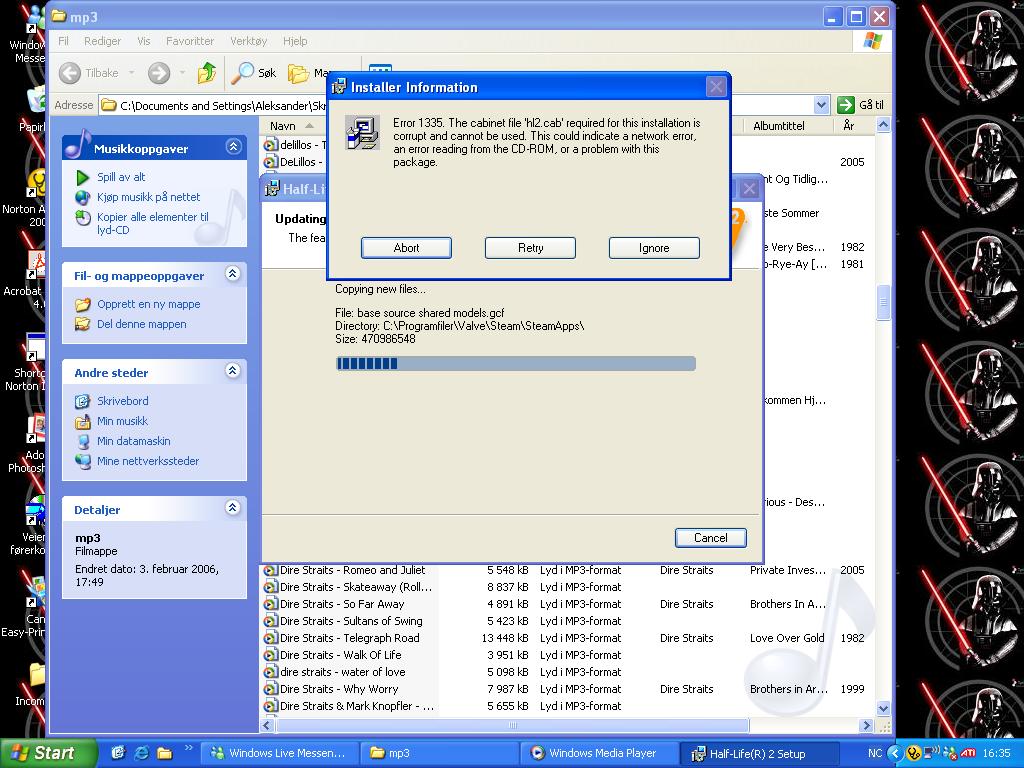Screen dimensions: 1024x768
Task: Open the Verktøy menu
Action: coord(248,41)
